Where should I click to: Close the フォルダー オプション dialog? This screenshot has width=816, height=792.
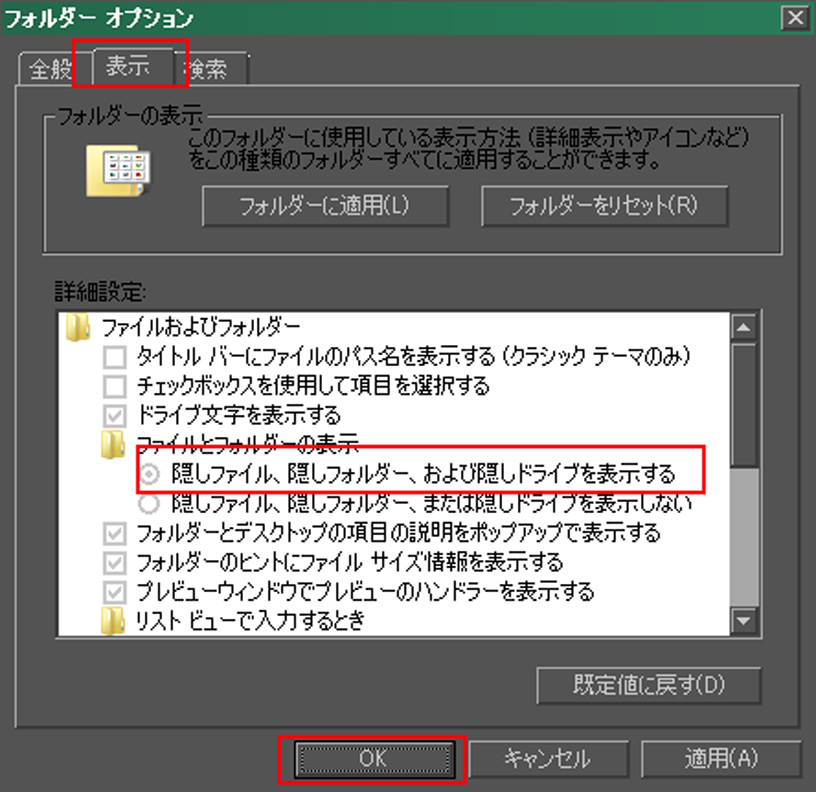point(796,18)
